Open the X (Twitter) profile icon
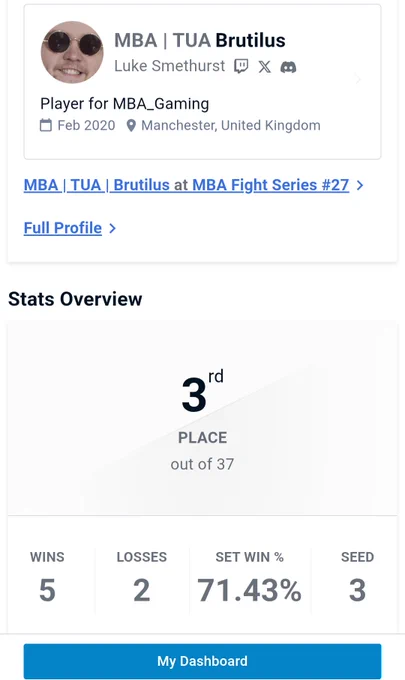The width and height of the screenshot is (405, 680). pos(265,67)
